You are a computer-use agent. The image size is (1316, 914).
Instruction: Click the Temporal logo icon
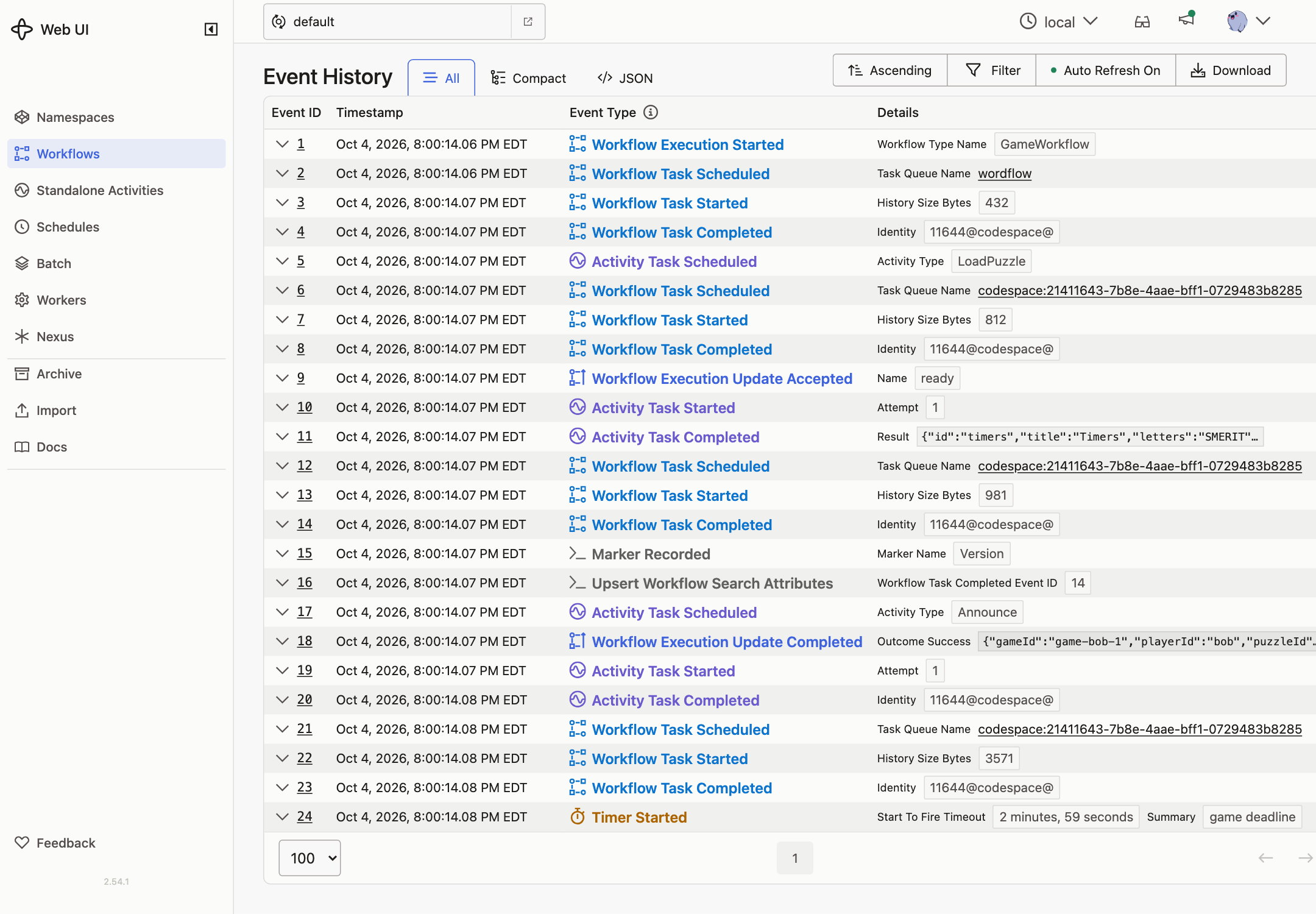(x=22, y=29)
